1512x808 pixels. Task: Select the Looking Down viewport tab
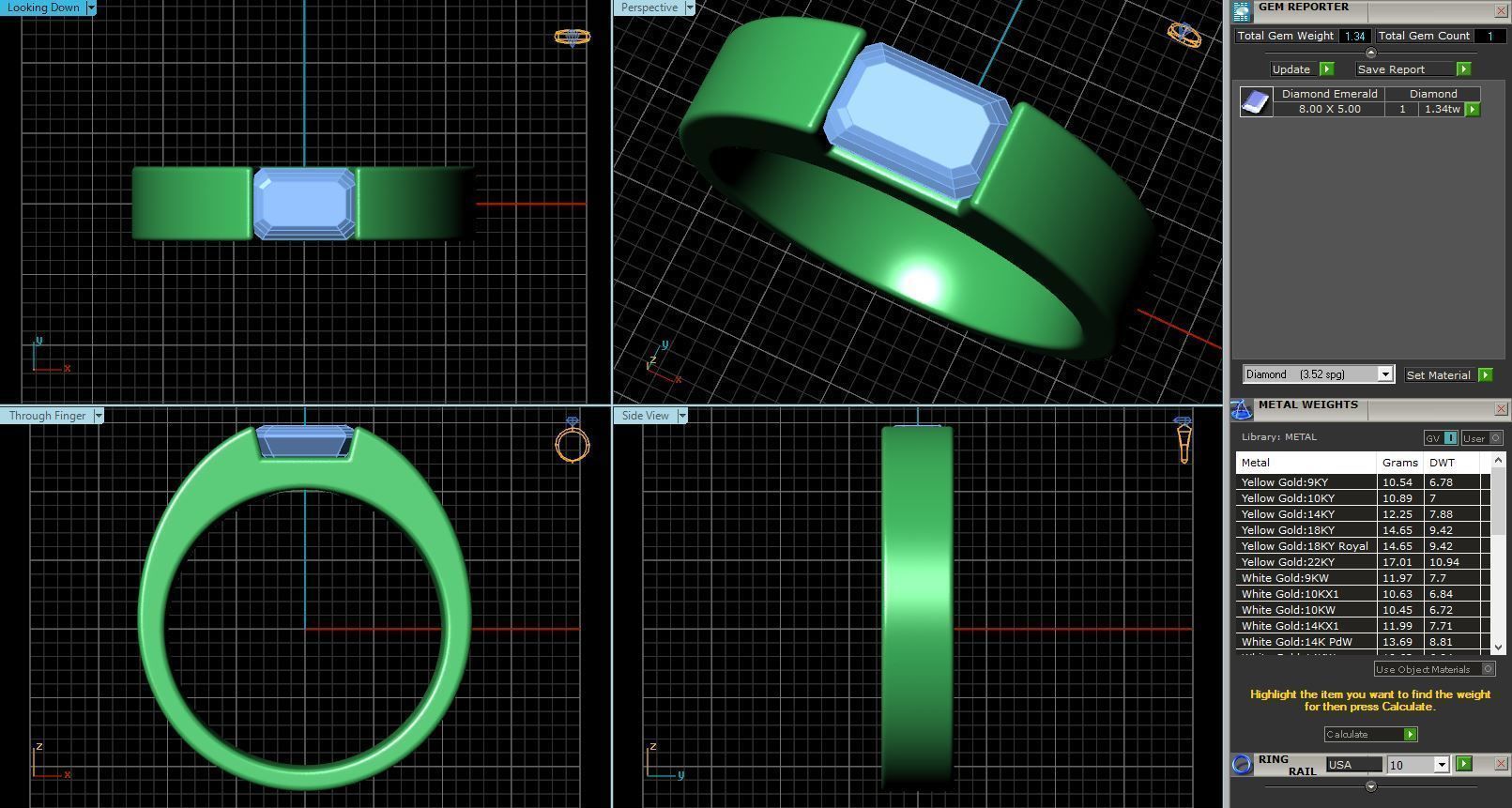pyautogui.click(x=43, y=8)
